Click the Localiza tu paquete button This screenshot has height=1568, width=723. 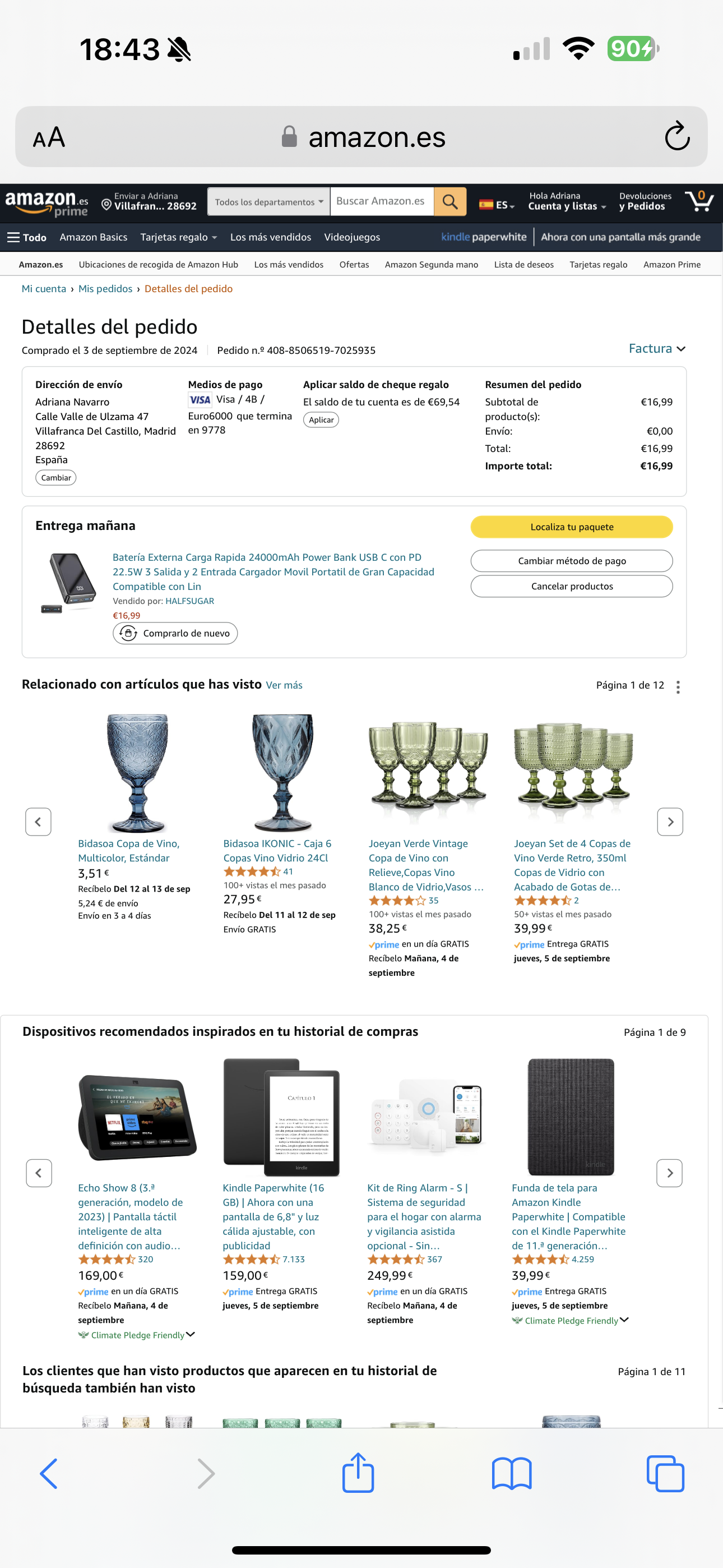click(572, 527)
